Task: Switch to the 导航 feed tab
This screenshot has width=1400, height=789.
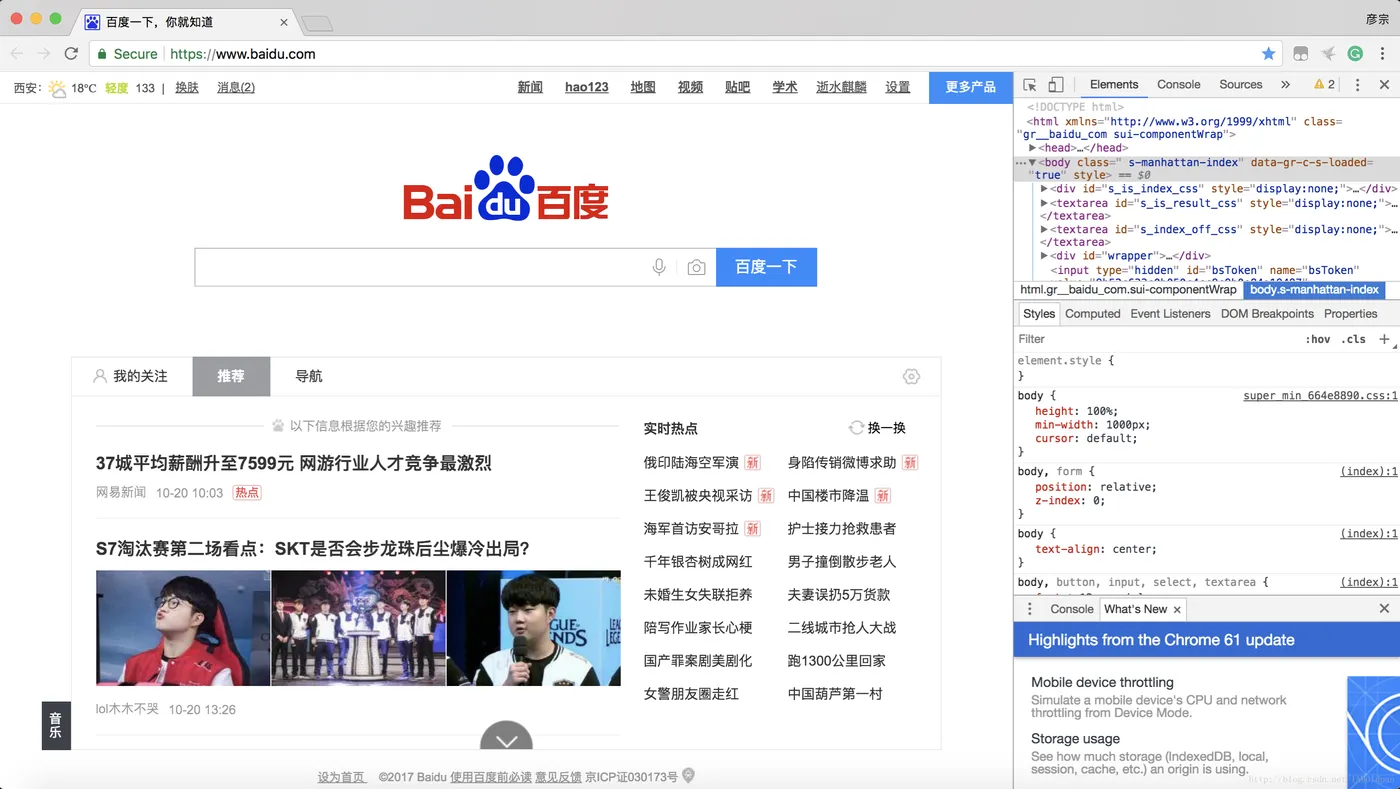Action: pos(309,377)
